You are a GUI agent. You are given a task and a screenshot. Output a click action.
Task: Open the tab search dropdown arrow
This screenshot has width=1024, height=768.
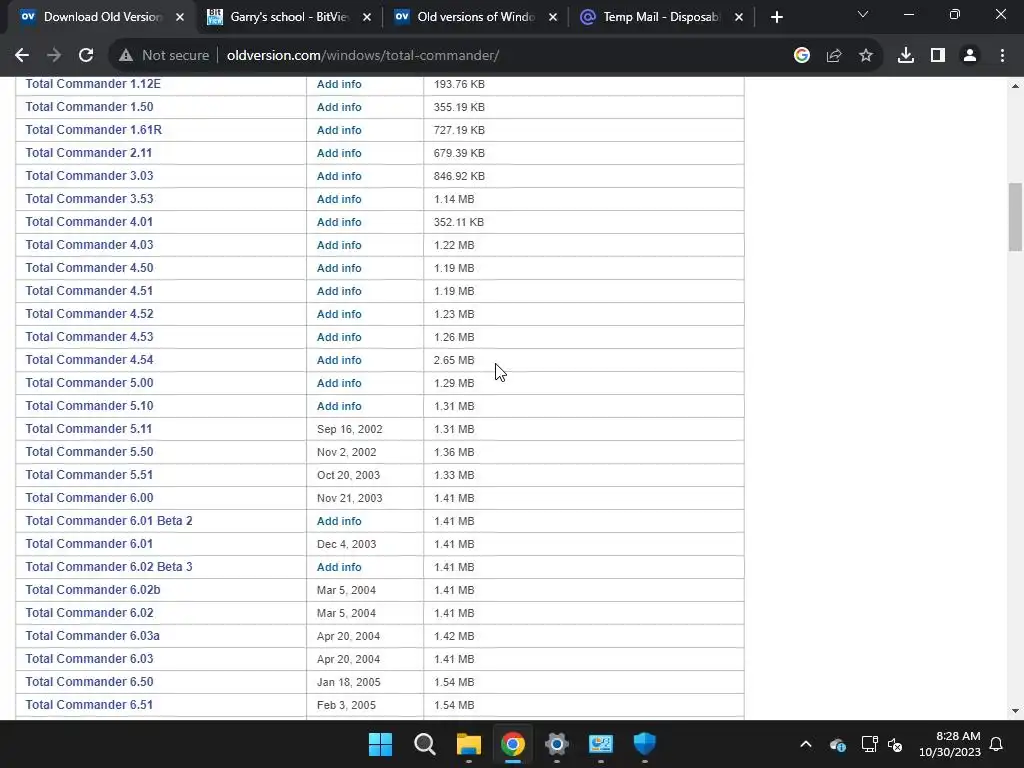(x=863, y=14)
